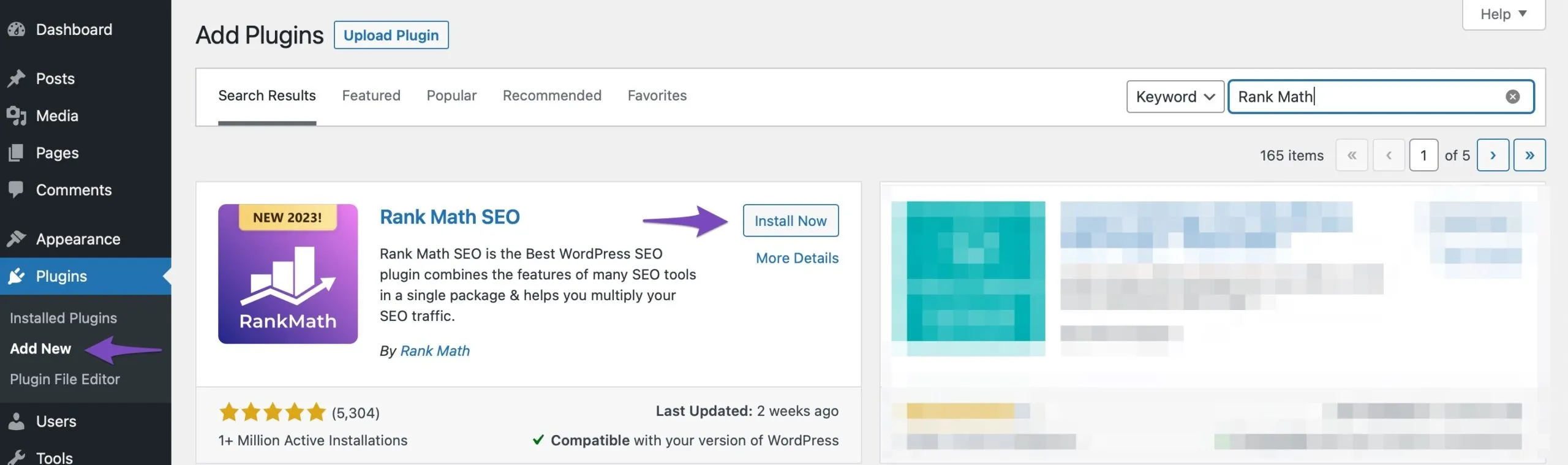Open Installed Plugins in the sidebar

click(x=64, y=318)
